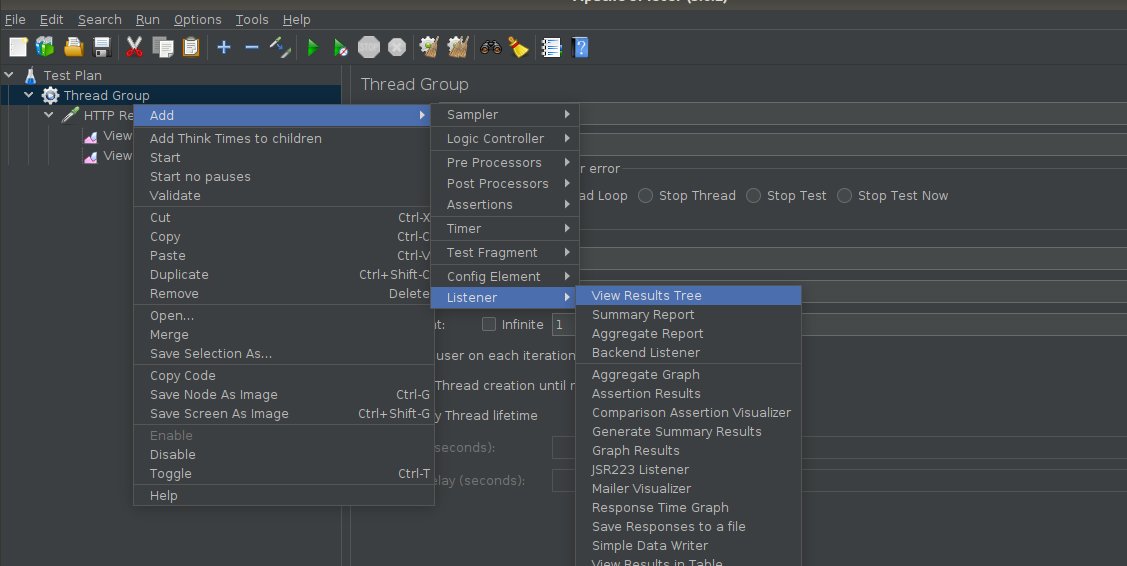1127x566 pixels.
Task: Choose Simple Data Writer listener
Action: pyautogui.click(x=689, y=546)
